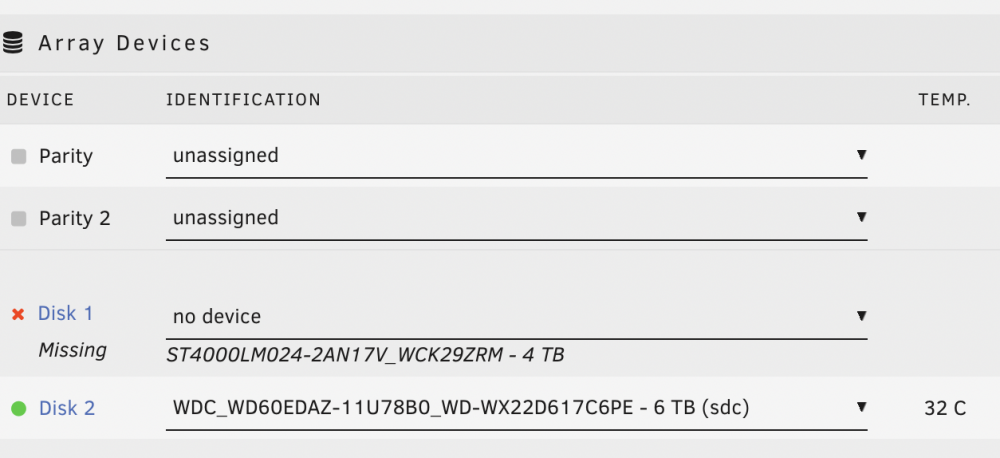The image size is (1000, 458).
Task: Select the Parity 'unassigned' selection field
Action: pyautogui.click(x=517, y=156)
